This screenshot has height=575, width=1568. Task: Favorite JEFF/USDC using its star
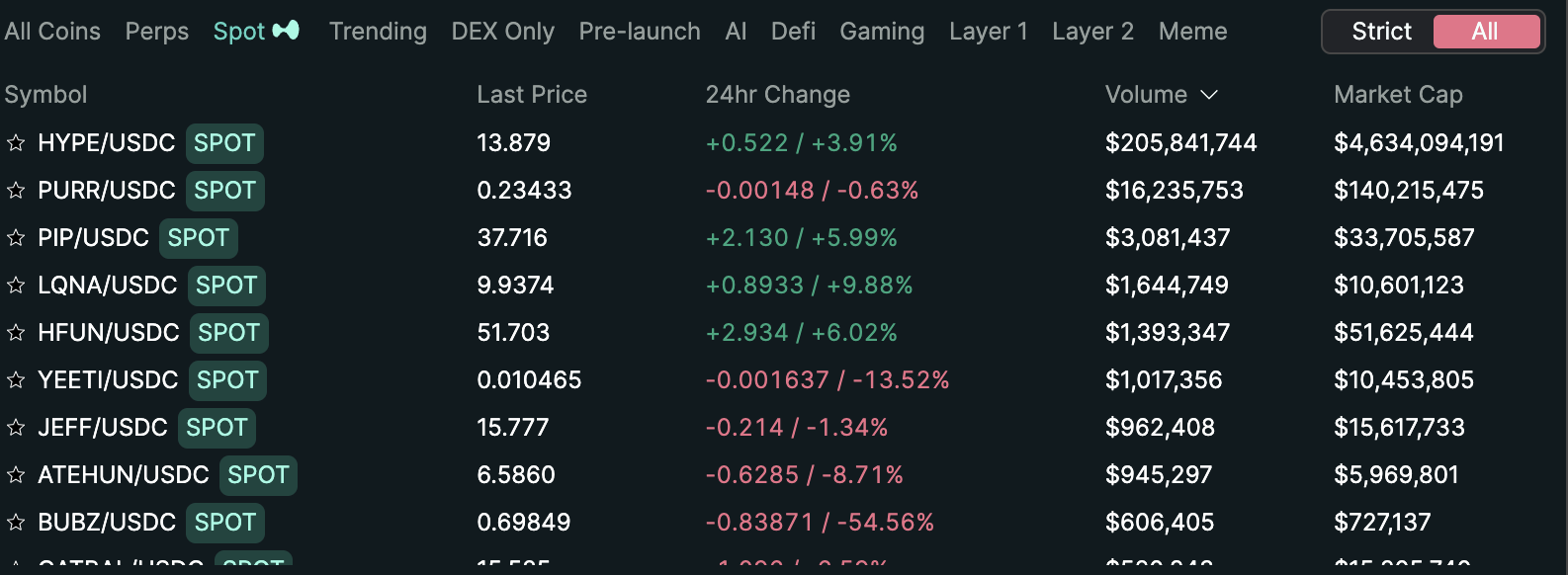[16, 428]
